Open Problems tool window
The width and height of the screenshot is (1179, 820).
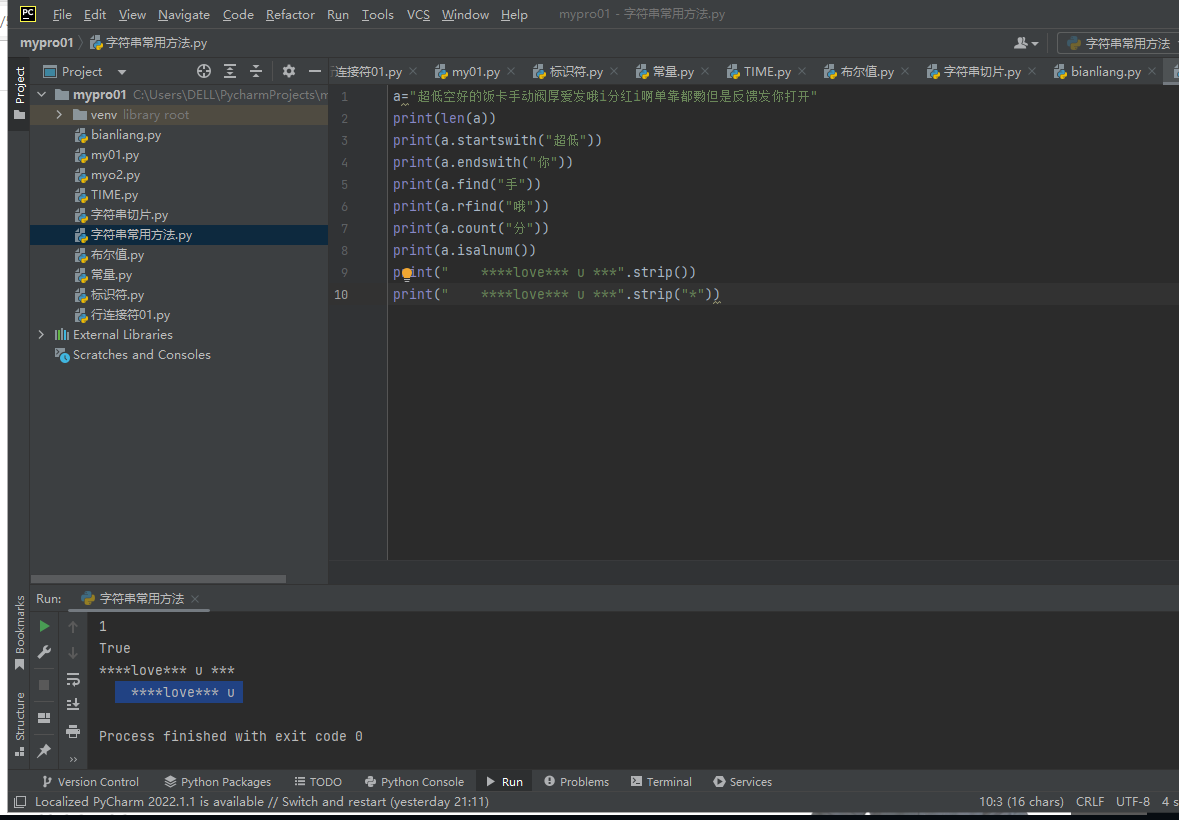577,782
